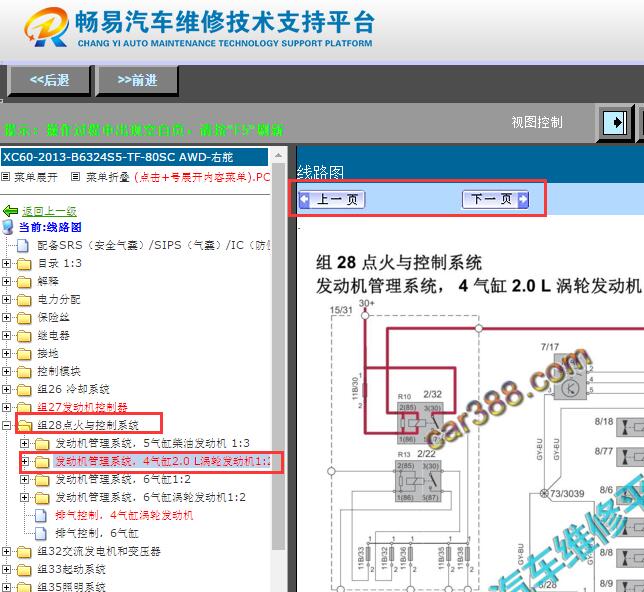Expand 组26 冷却系统 folder
The height and width of the screenshot is (592, 644).
(x=6, y=389)
